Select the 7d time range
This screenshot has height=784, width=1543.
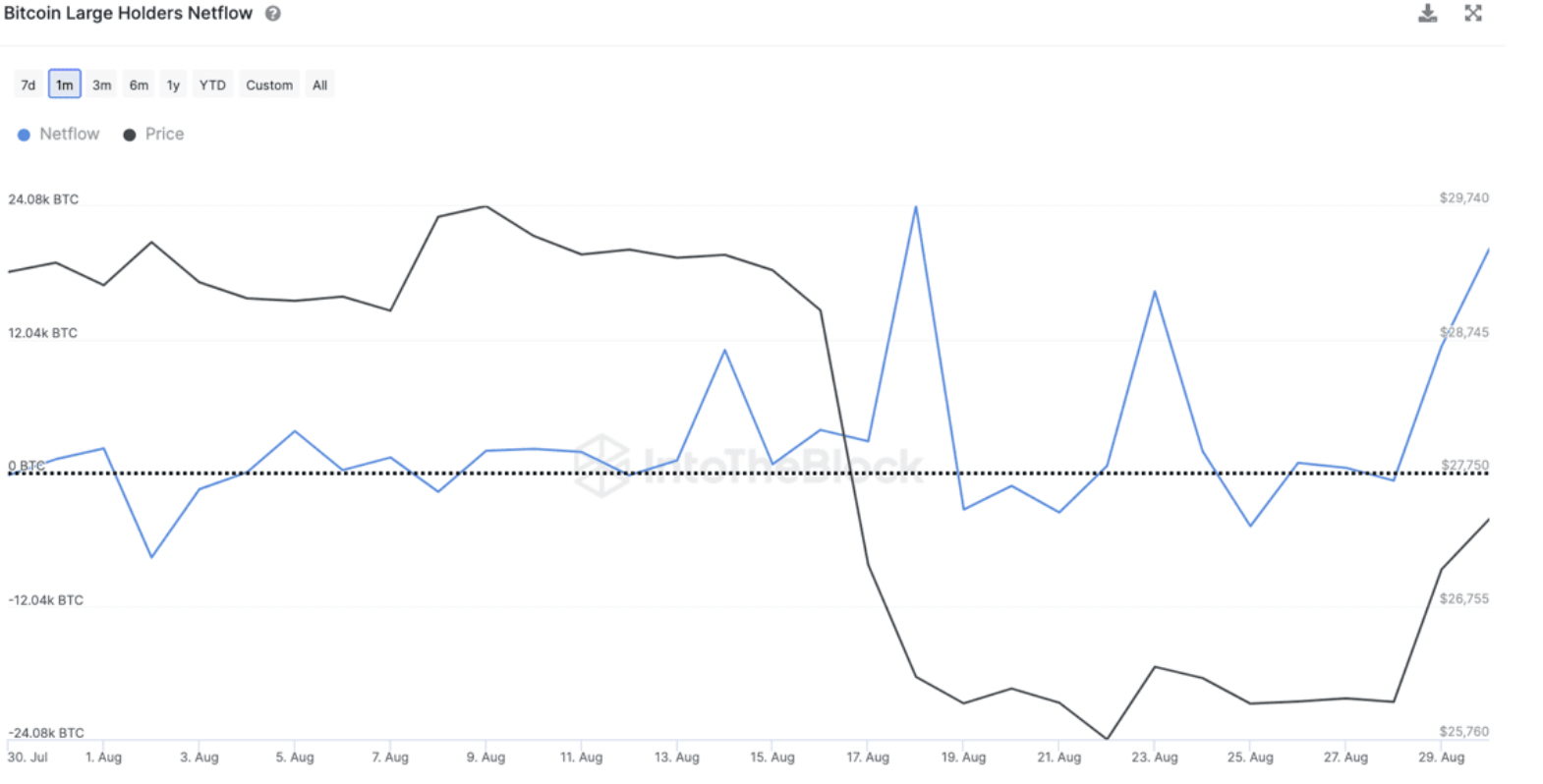tap(29, 85)
